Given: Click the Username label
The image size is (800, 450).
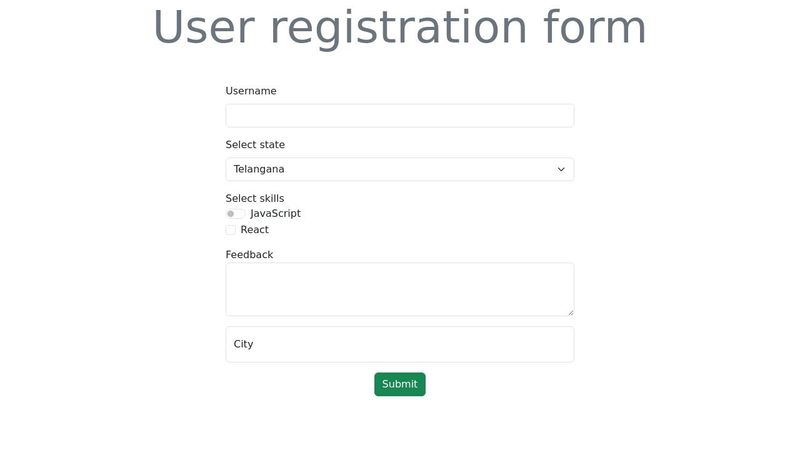Looking at the screenshot, I should (x=251, y=91).
